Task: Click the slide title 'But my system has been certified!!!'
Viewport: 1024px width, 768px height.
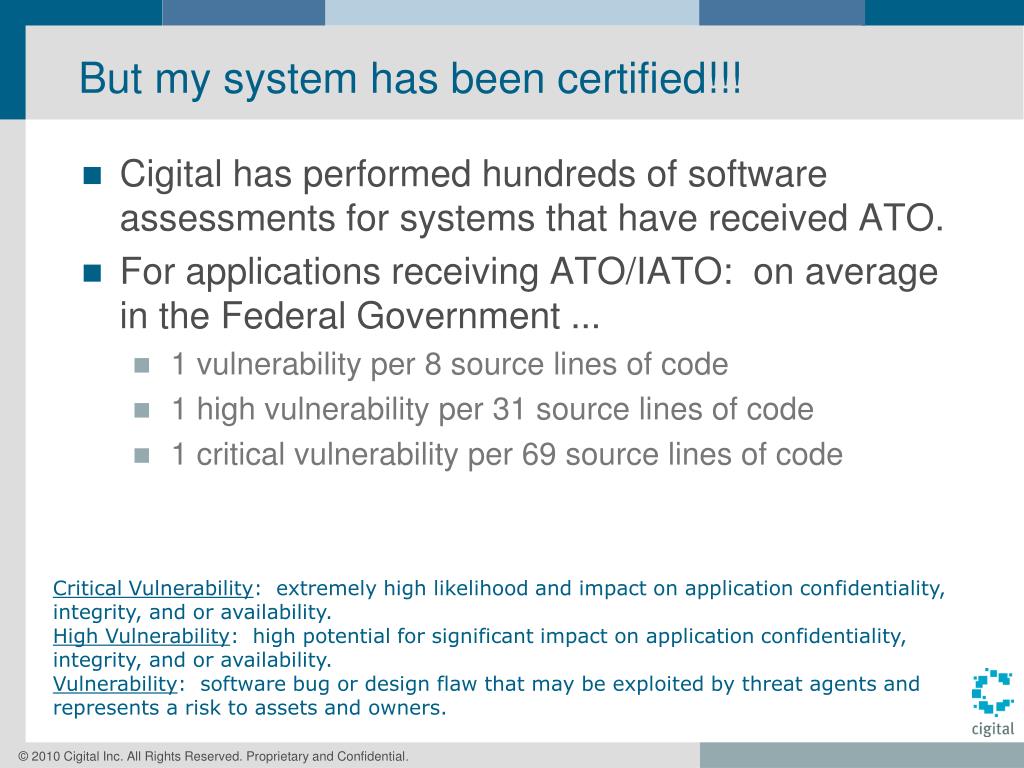Action: pyautogui.click(x=410, y=79)
